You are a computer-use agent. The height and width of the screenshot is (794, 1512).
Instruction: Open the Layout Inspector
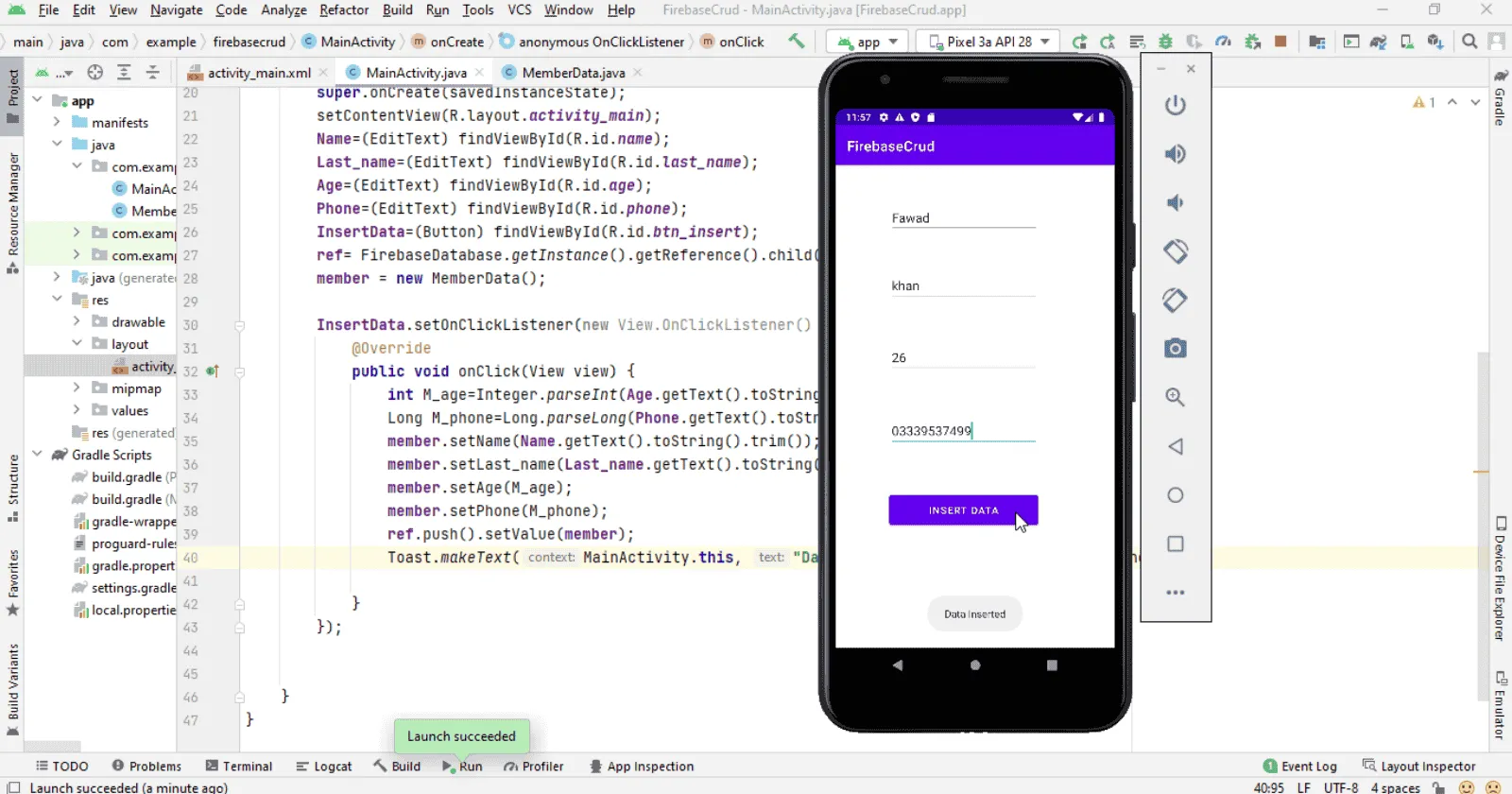1418,767
